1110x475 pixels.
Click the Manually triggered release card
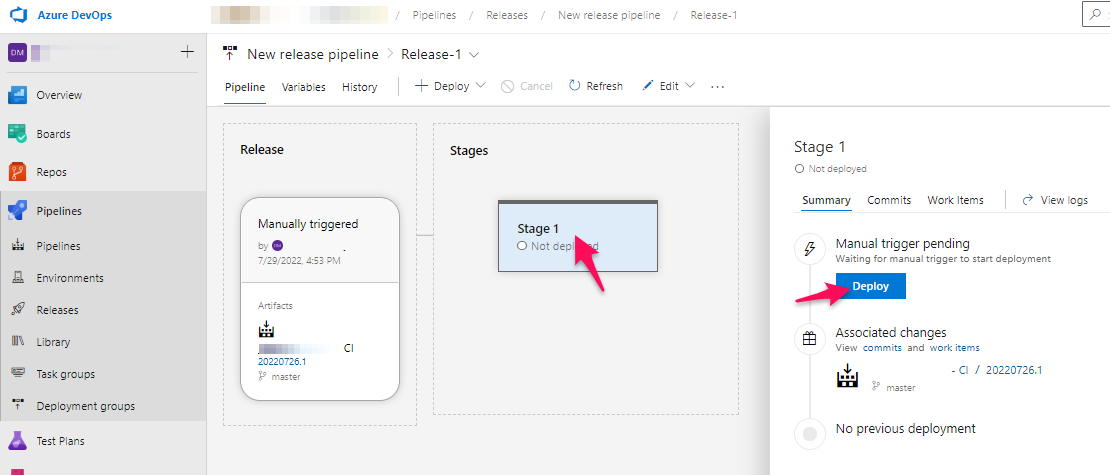pos(320,299)
